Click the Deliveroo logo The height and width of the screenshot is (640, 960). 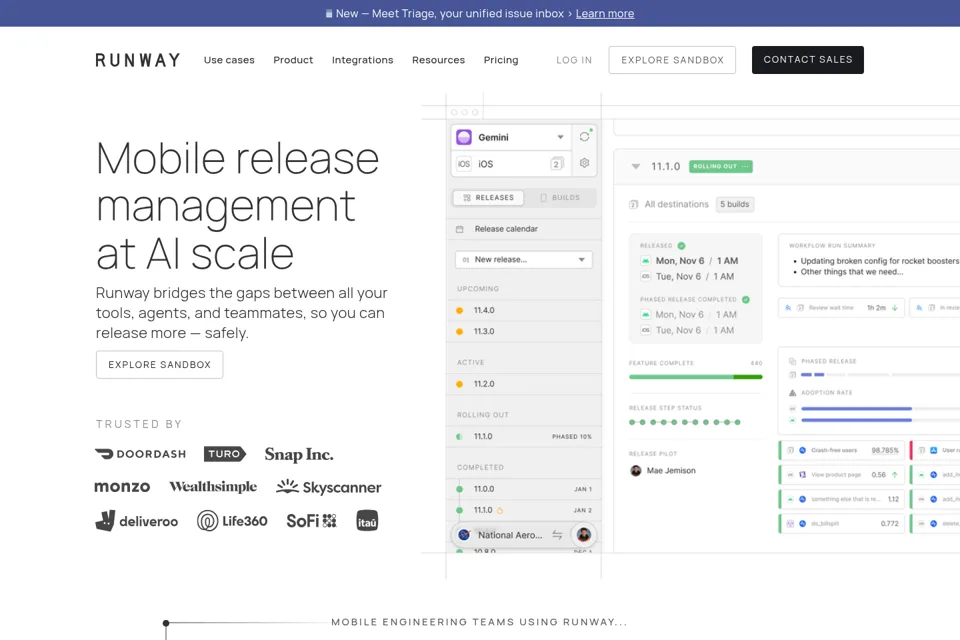[137, 521]
